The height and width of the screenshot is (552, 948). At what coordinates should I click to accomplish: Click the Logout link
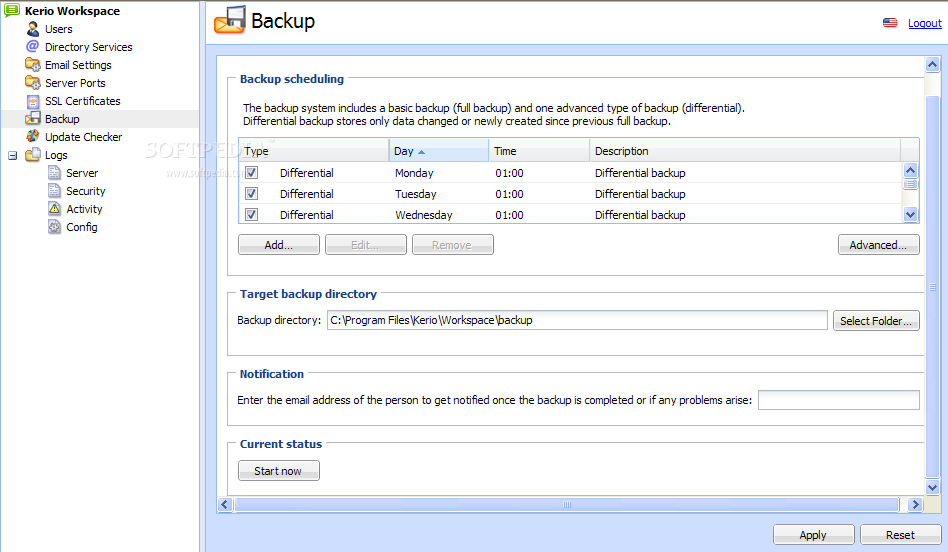(924, 23)
